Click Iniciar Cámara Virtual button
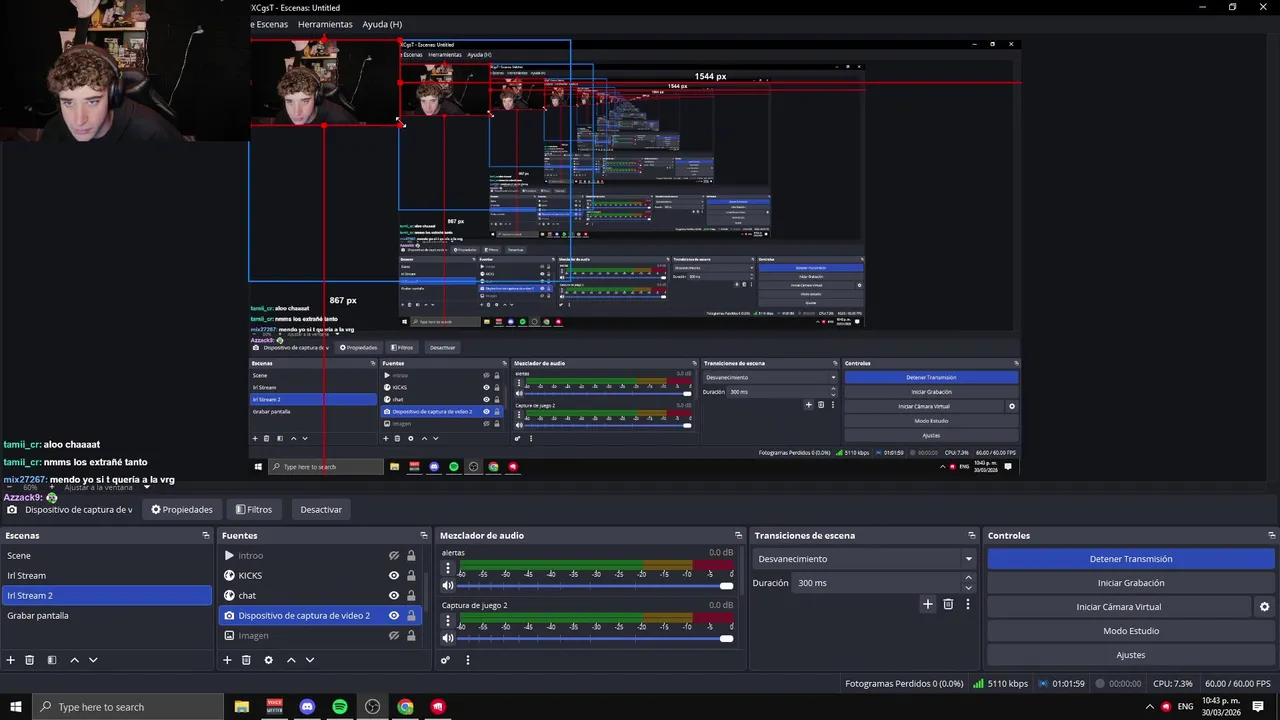This screenshot has height=720, width=1280. pyautogui.click(x=1119, y=607)
